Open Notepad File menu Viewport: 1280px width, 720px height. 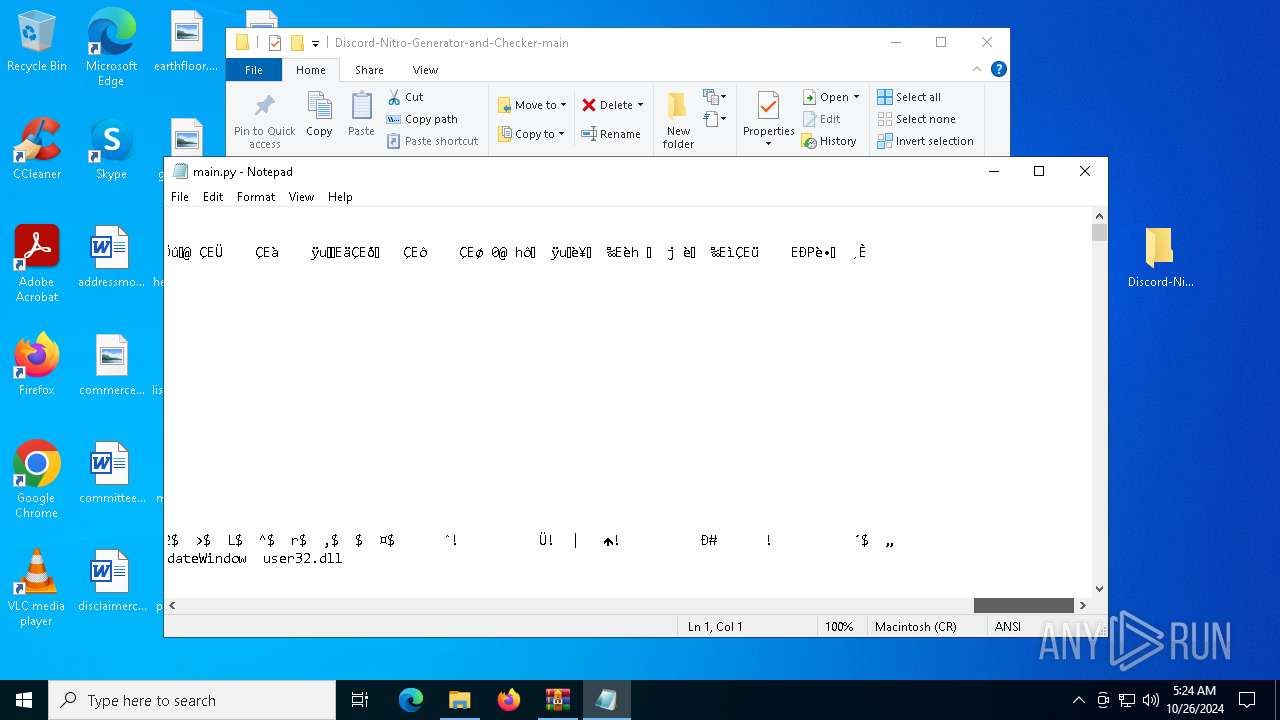[180, 197]
